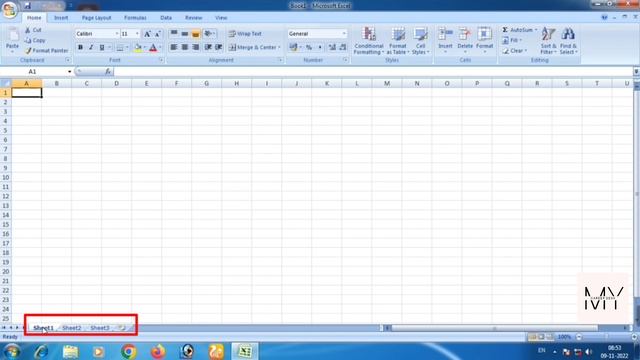The height and width of the screenshot is (360, 640).
Task: Open Google Chrome from taskbar
Action: tap(129, 351)
